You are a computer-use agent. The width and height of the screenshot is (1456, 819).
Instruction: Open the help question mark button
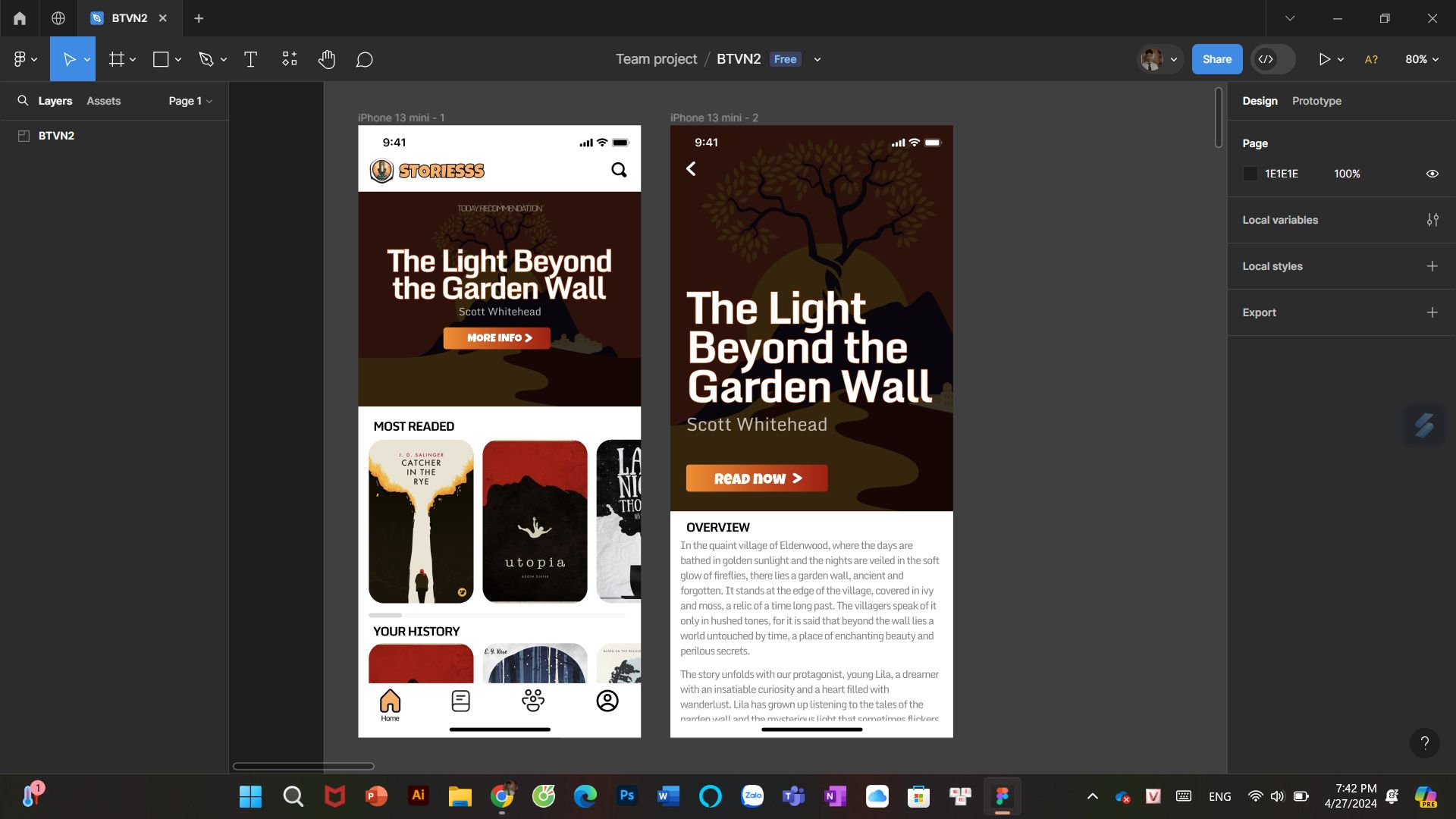point(1424,743)
